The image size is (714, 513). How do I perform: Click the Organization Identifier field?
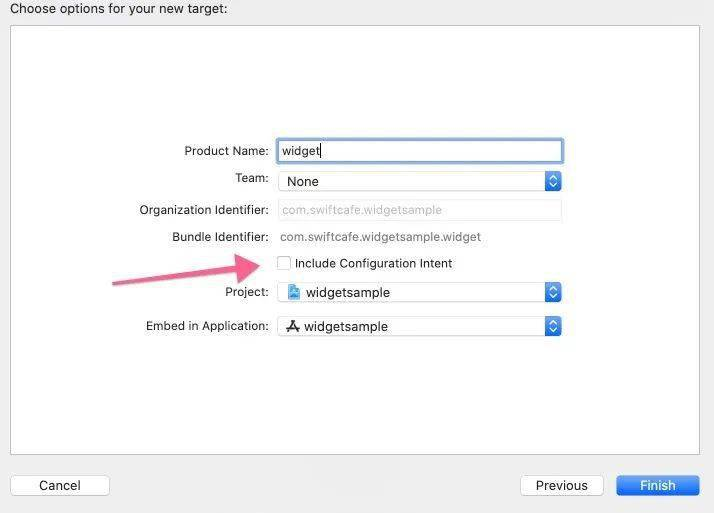pos(419,210)
